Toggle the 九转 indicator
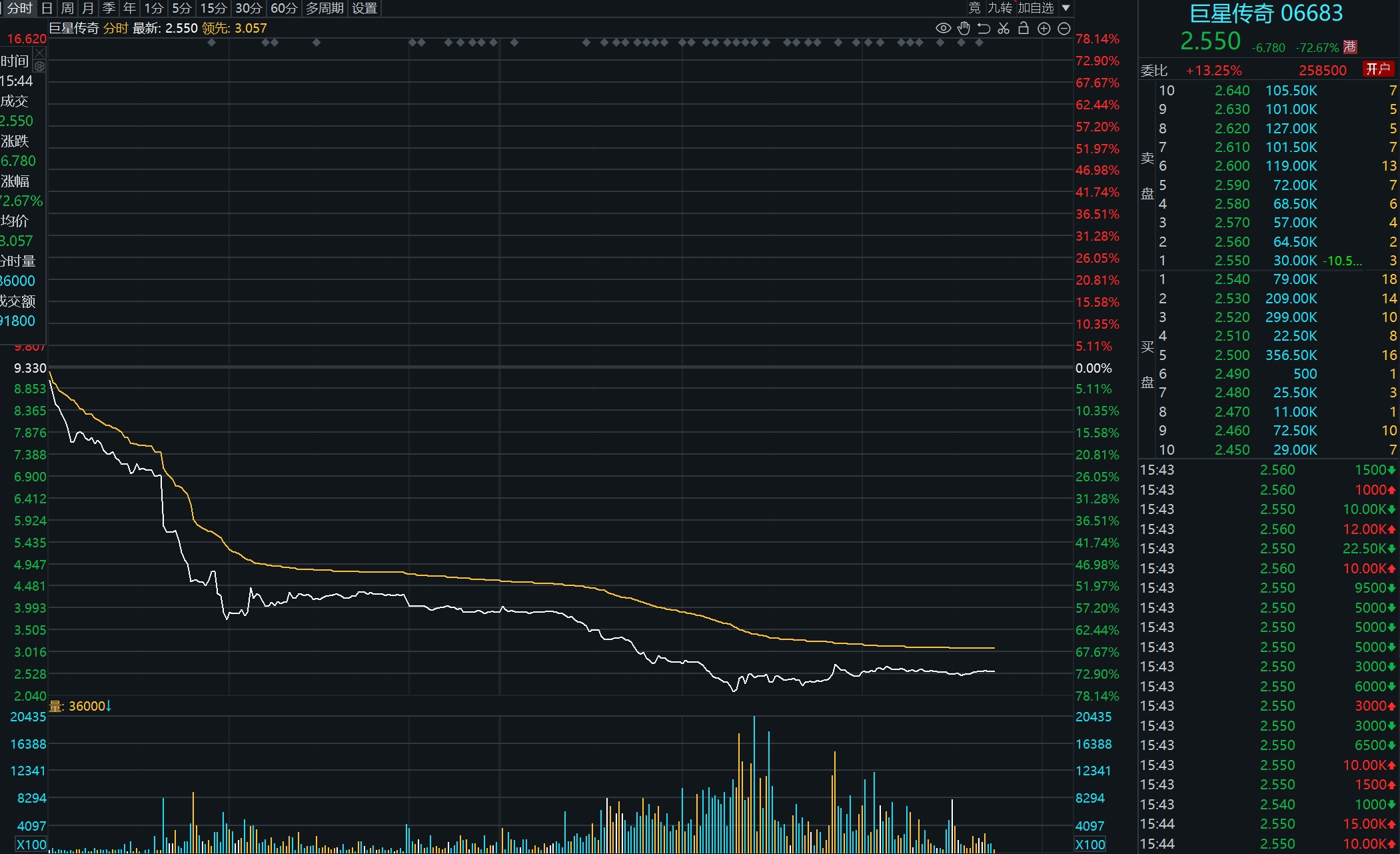Viewport: 1400px width, 854px height. [x=1000, y=8]
